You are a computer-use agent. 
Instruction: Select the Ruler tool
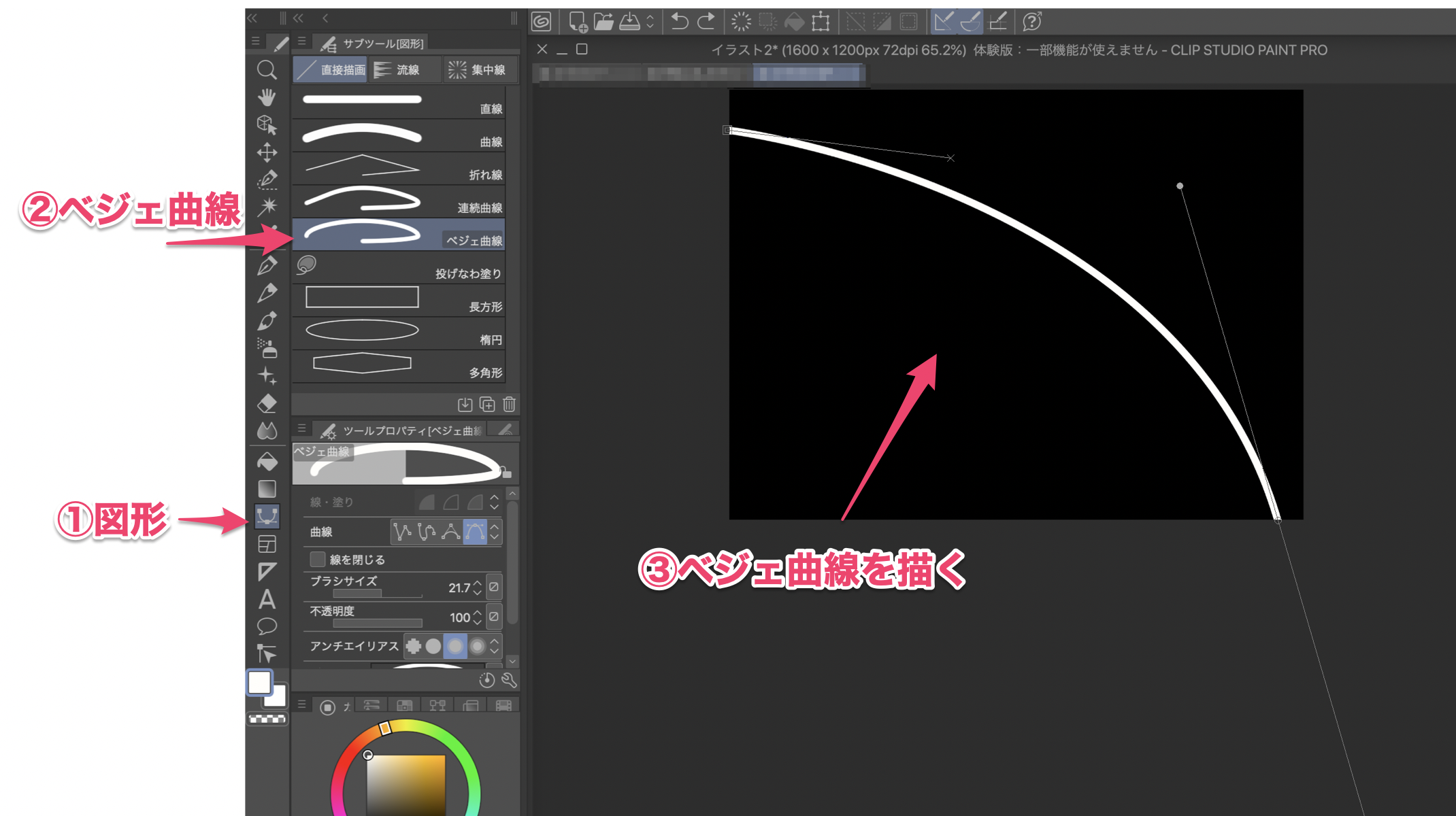(267, 572)
